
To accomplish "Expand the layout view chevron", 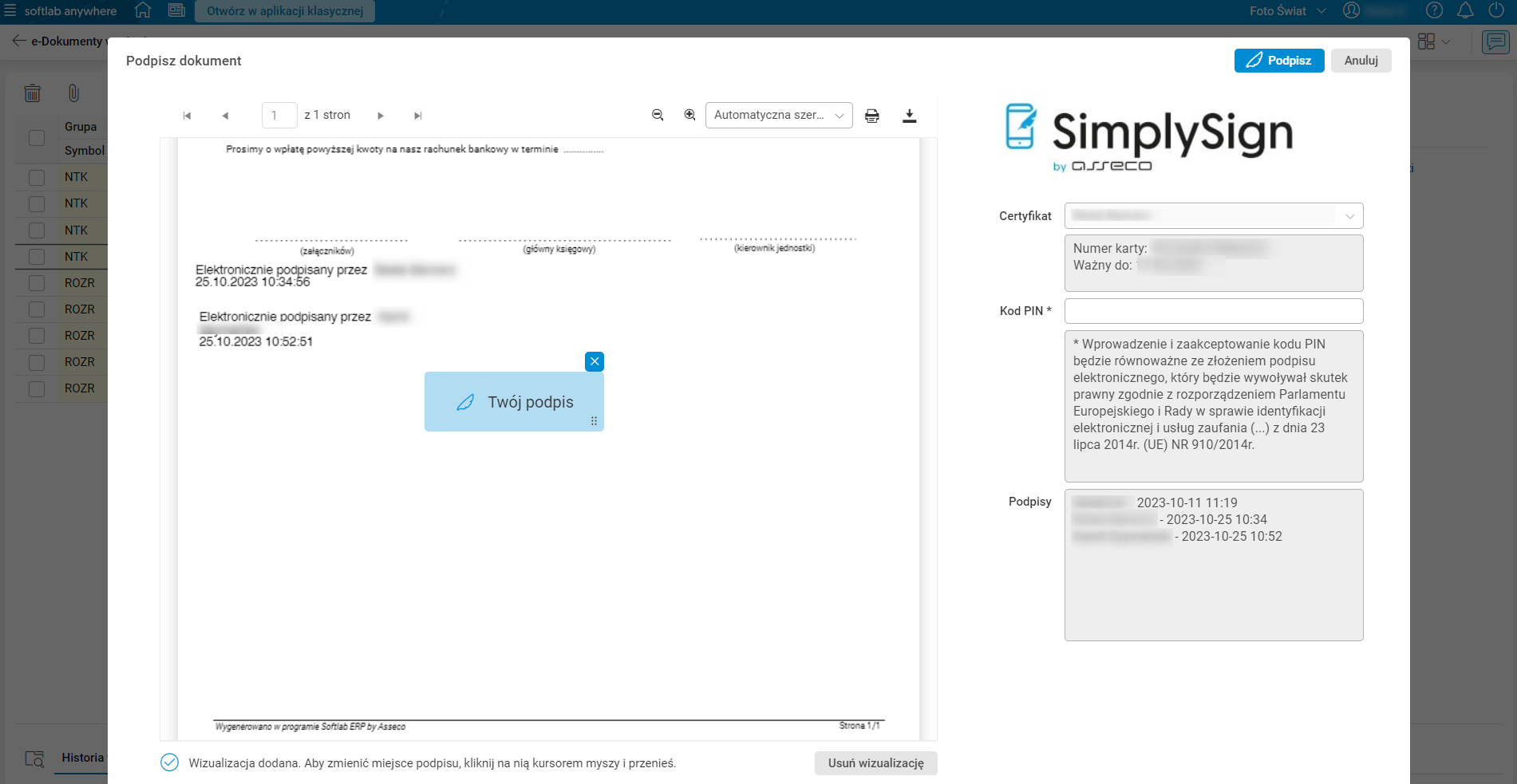I will 1446,41.
